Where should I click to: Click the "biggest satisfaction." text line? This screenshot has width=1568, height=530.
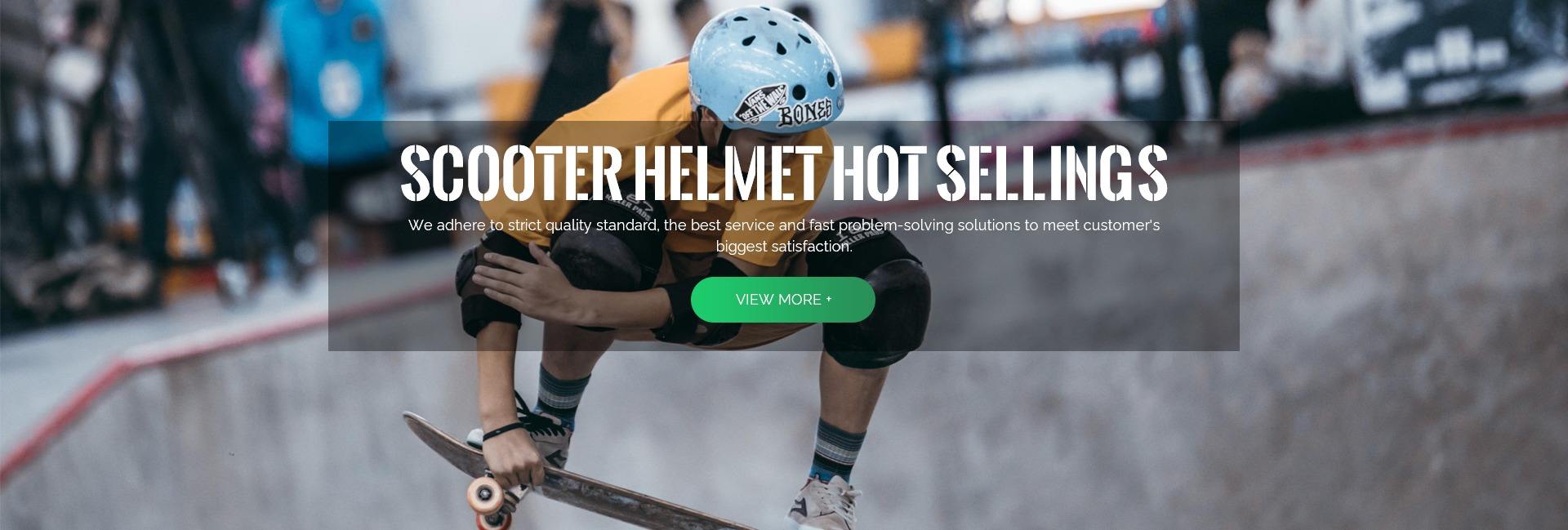click(784, 246)
